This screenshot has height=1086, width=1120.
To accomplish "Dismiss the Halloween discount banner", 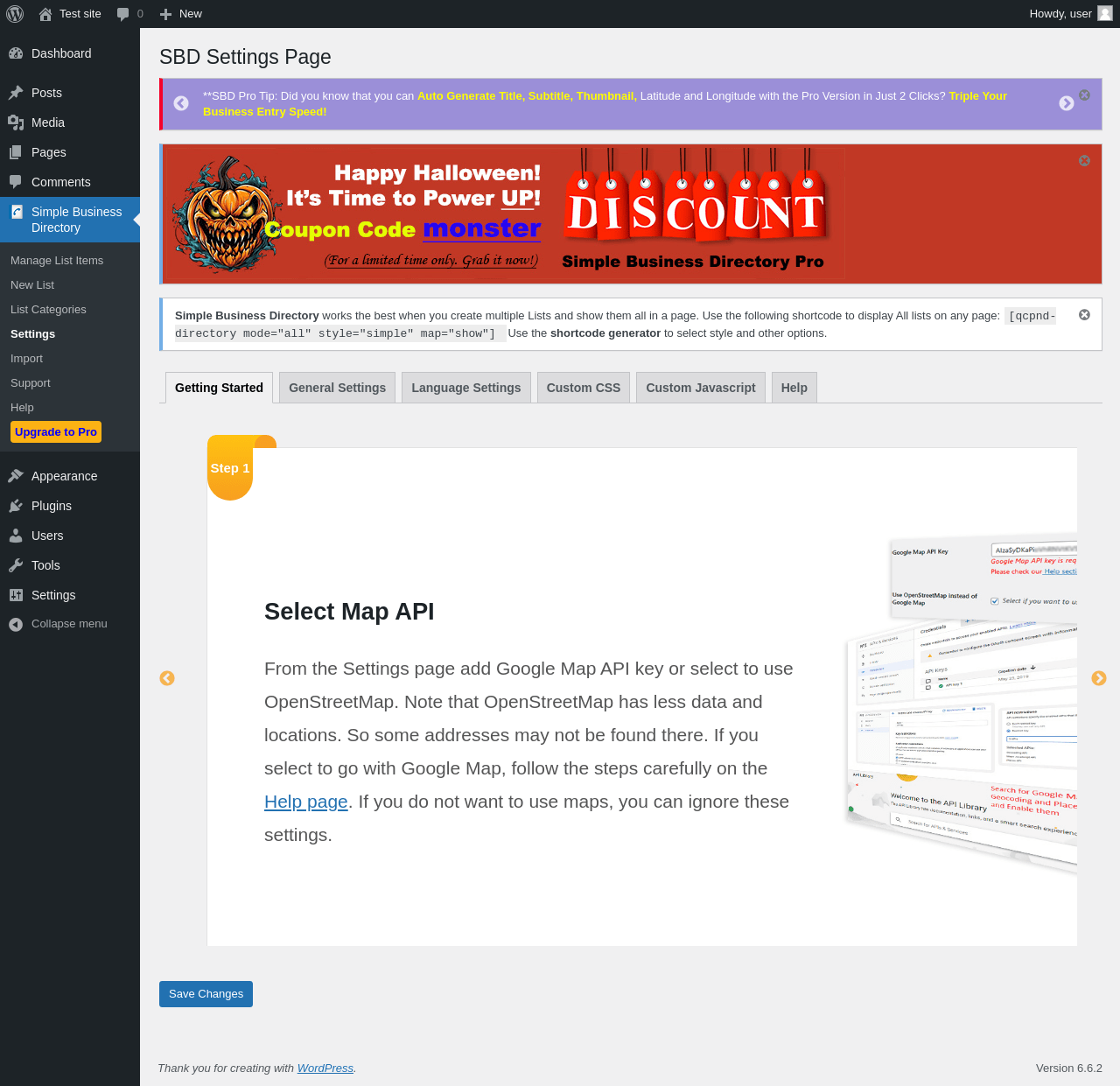I will pyautogui.click(x=1084, y=160).
